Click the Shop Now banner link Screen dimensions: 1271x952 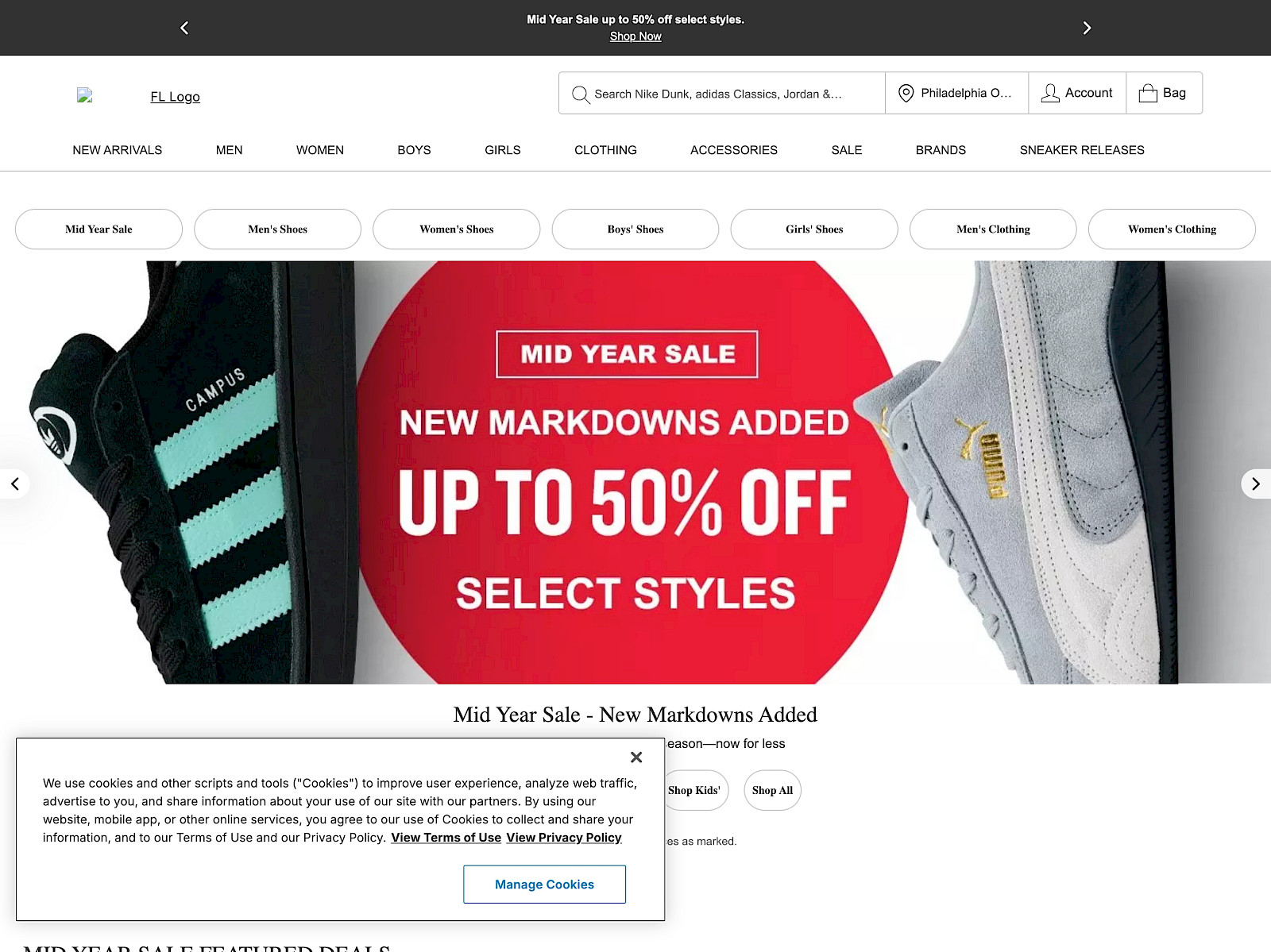635,37
